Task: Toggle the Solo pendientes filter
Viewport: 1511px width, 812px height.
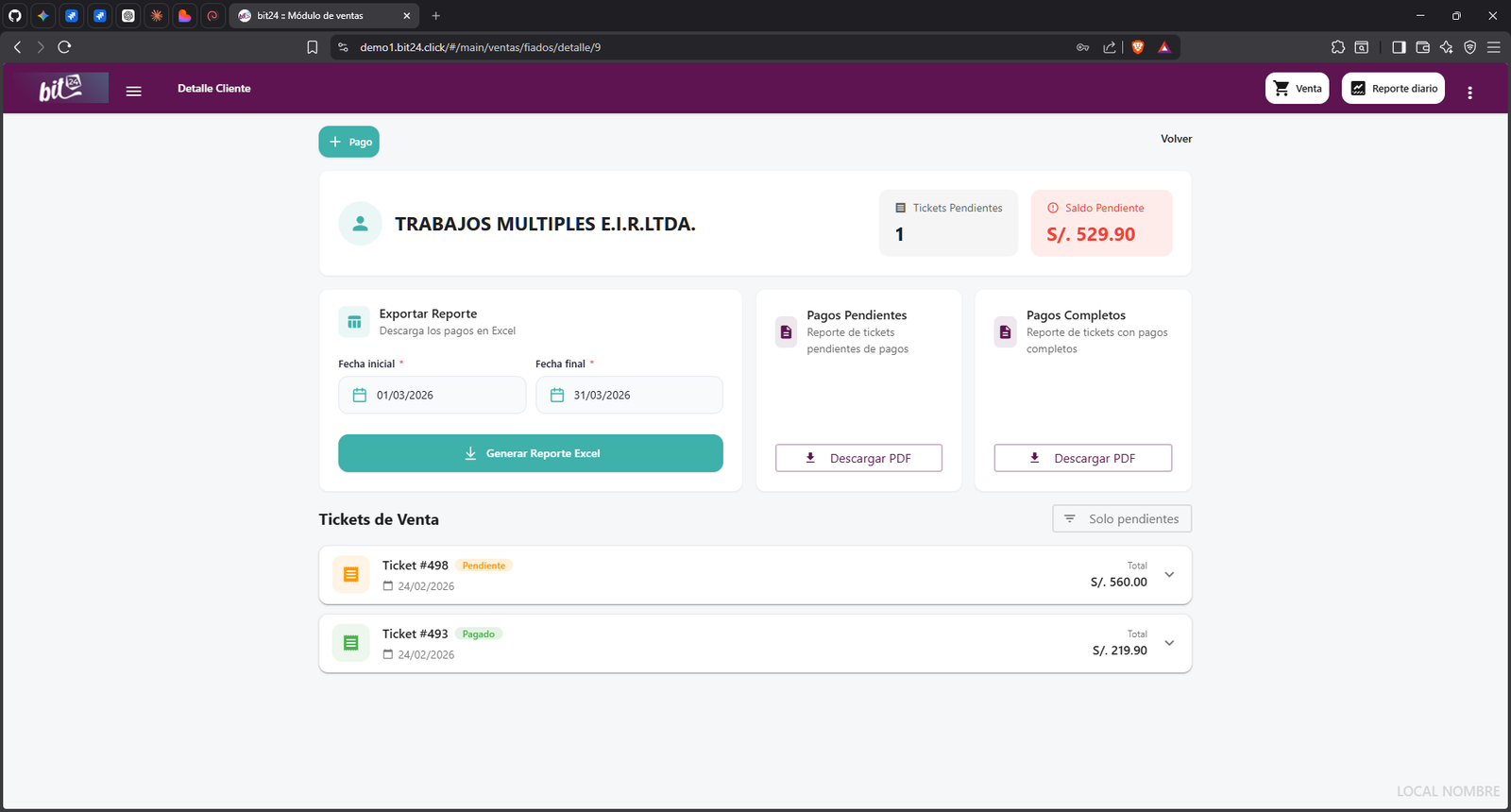Action: tap(1122, 518)
